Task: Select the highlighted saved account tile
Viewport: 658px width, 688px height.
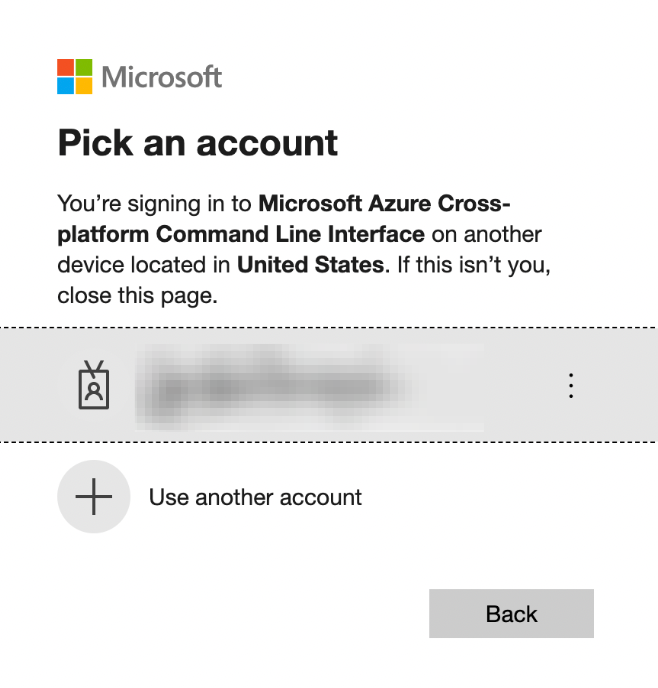Action: click(x=329, y=385)
